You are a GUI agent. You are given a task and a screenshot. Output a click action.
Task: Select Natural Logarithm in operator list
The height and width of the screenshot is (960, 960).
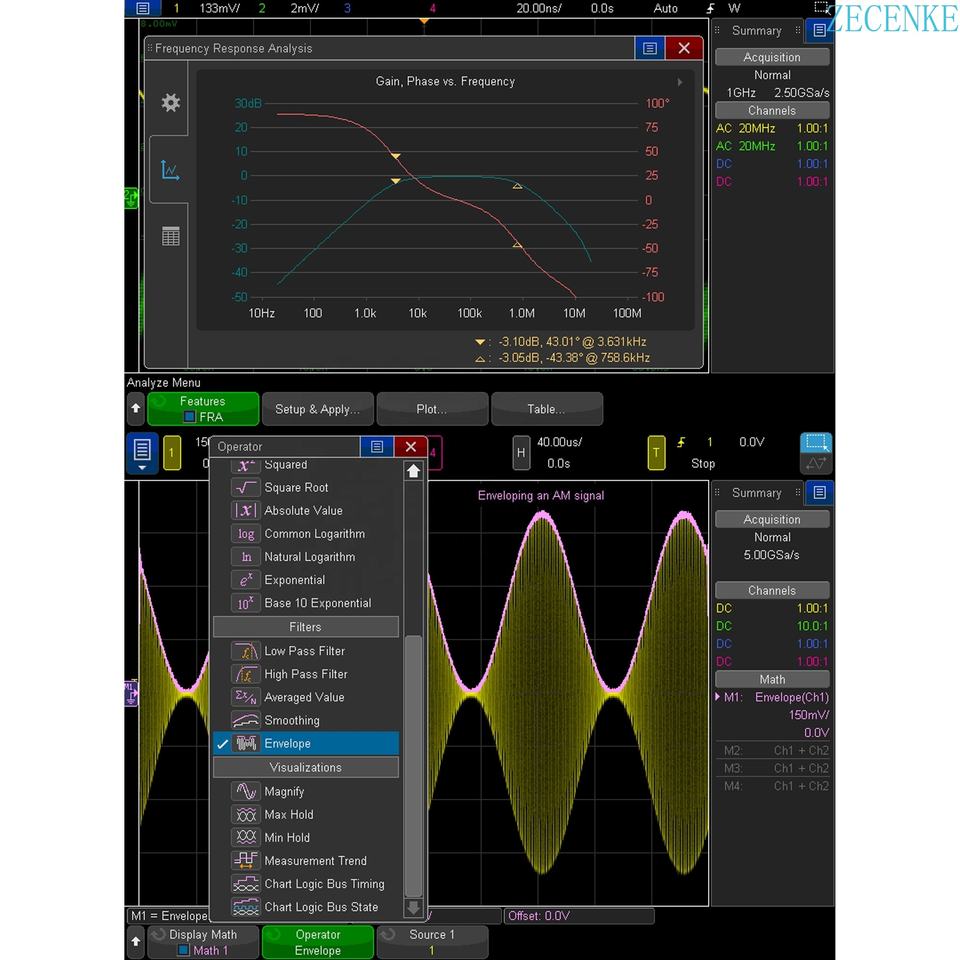pos(308,557)
